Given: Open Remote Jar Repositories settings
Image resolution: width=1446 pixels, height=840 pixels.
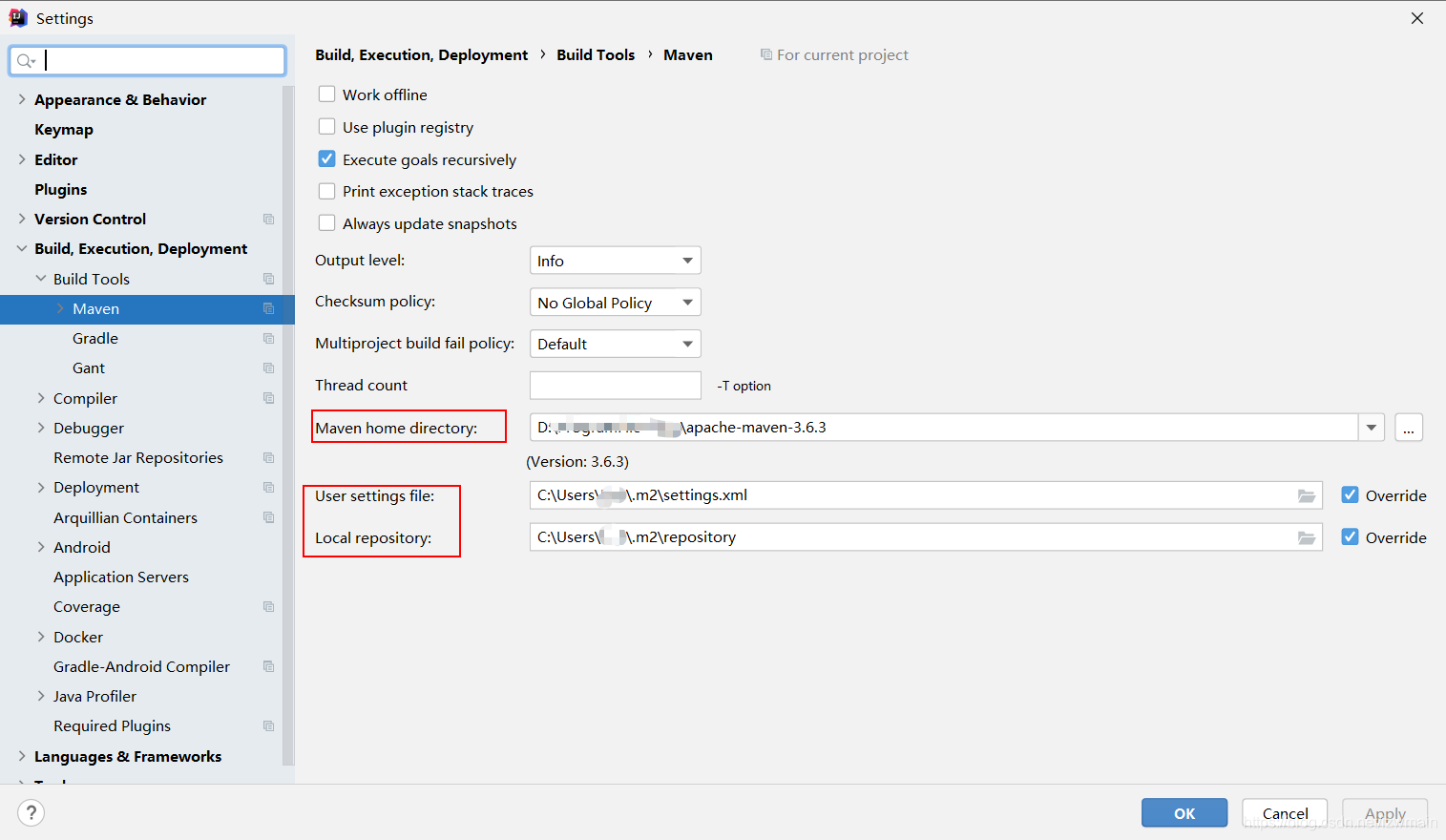Looking at the screenshot, I should [138, 458].
